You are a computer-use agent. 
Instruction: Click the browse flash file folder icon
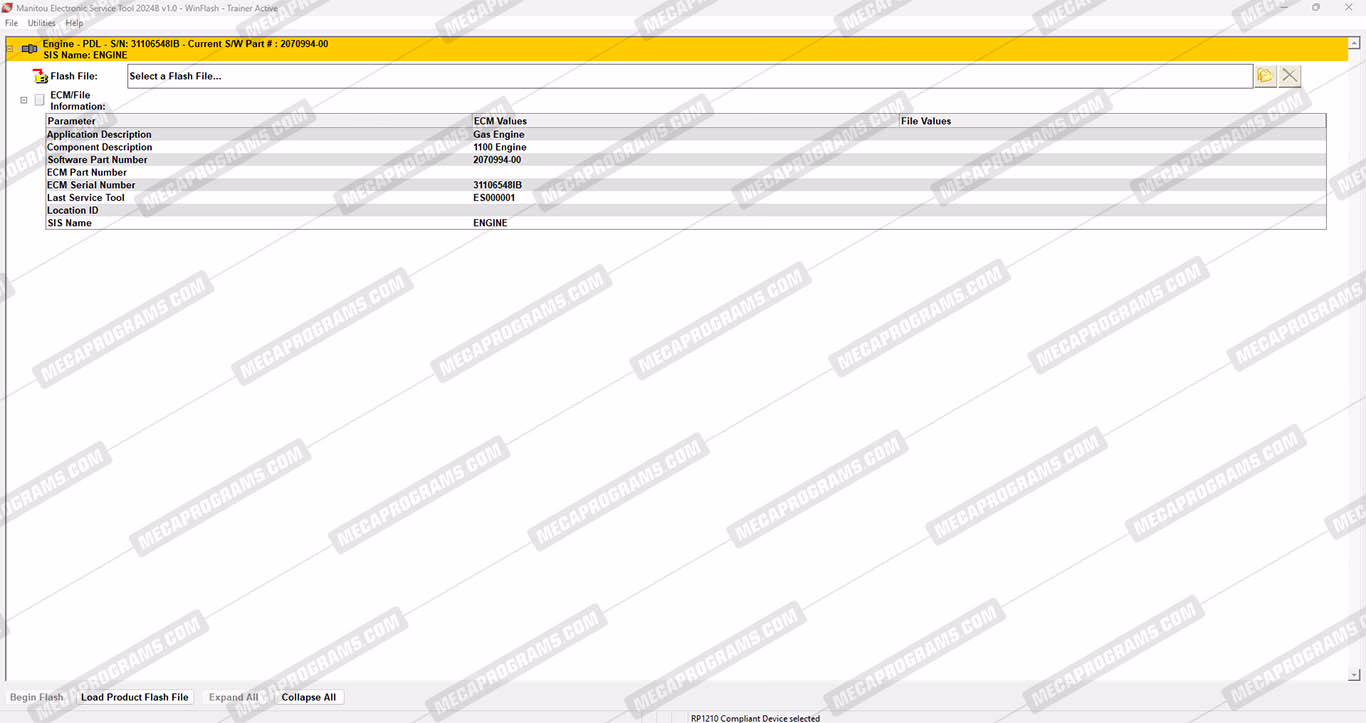pos(1265,76)
